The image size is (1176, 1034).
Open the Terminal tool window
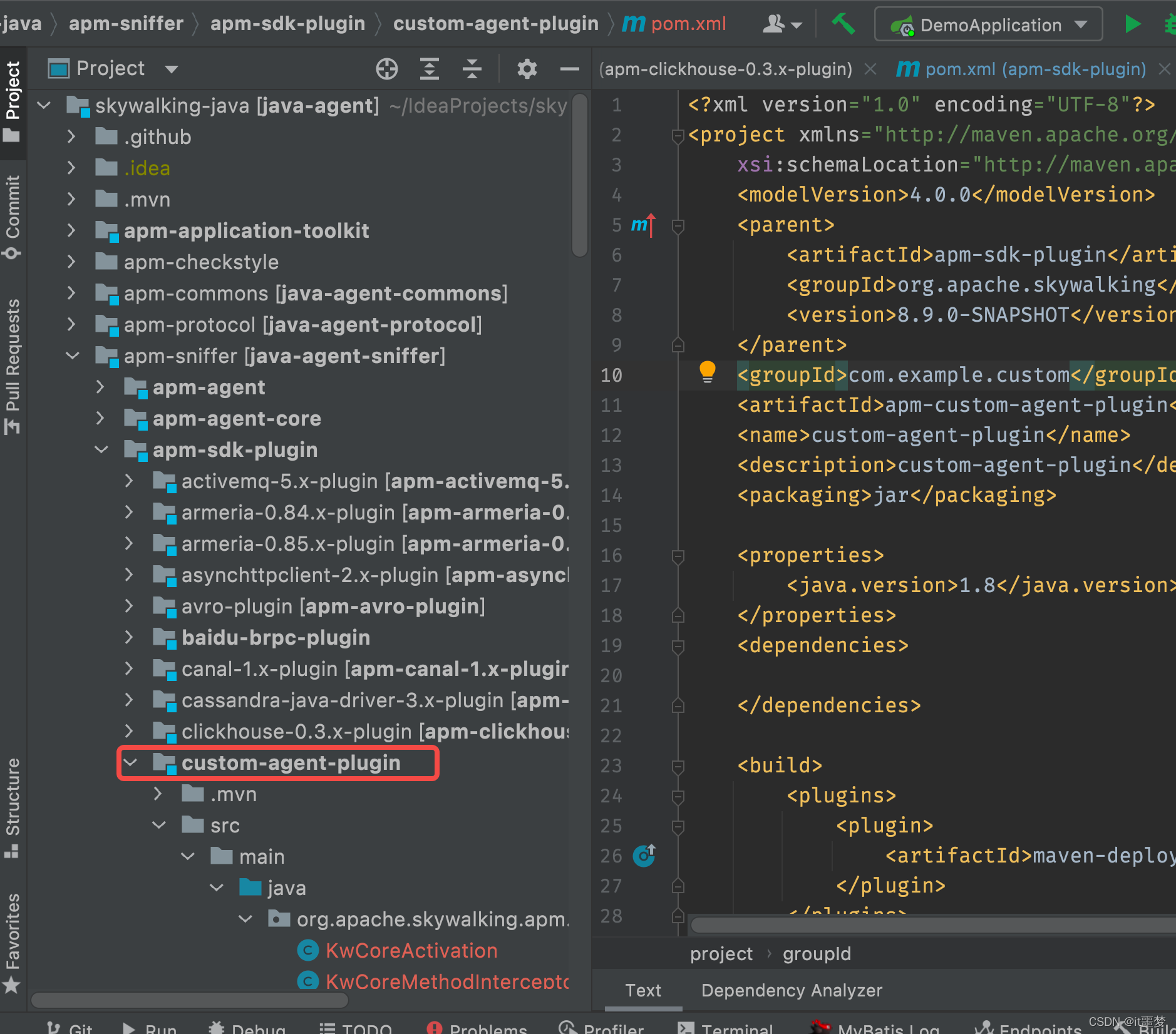pos(726,1028)
